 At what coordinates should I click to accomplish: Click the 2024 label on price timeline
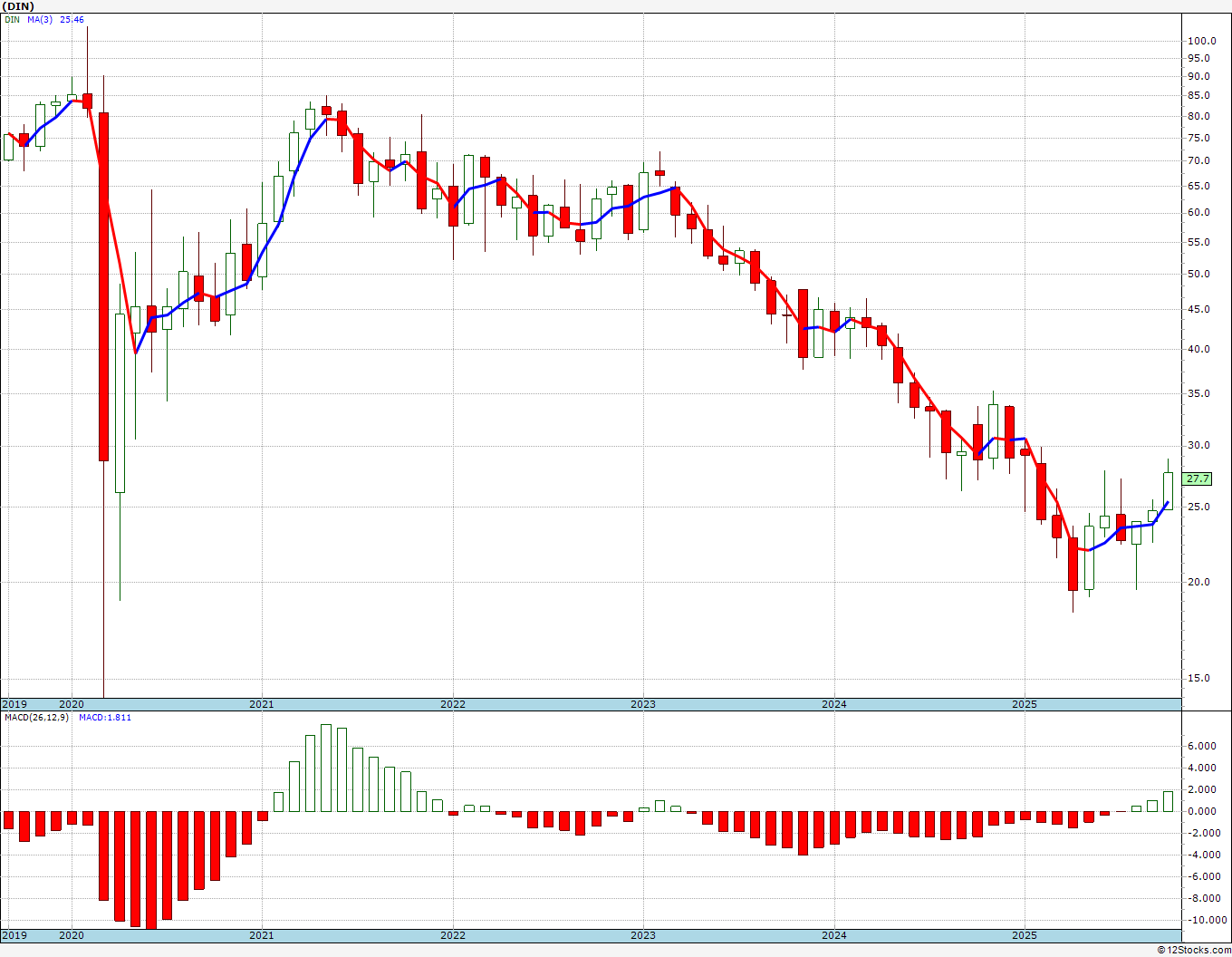point(833,704)
